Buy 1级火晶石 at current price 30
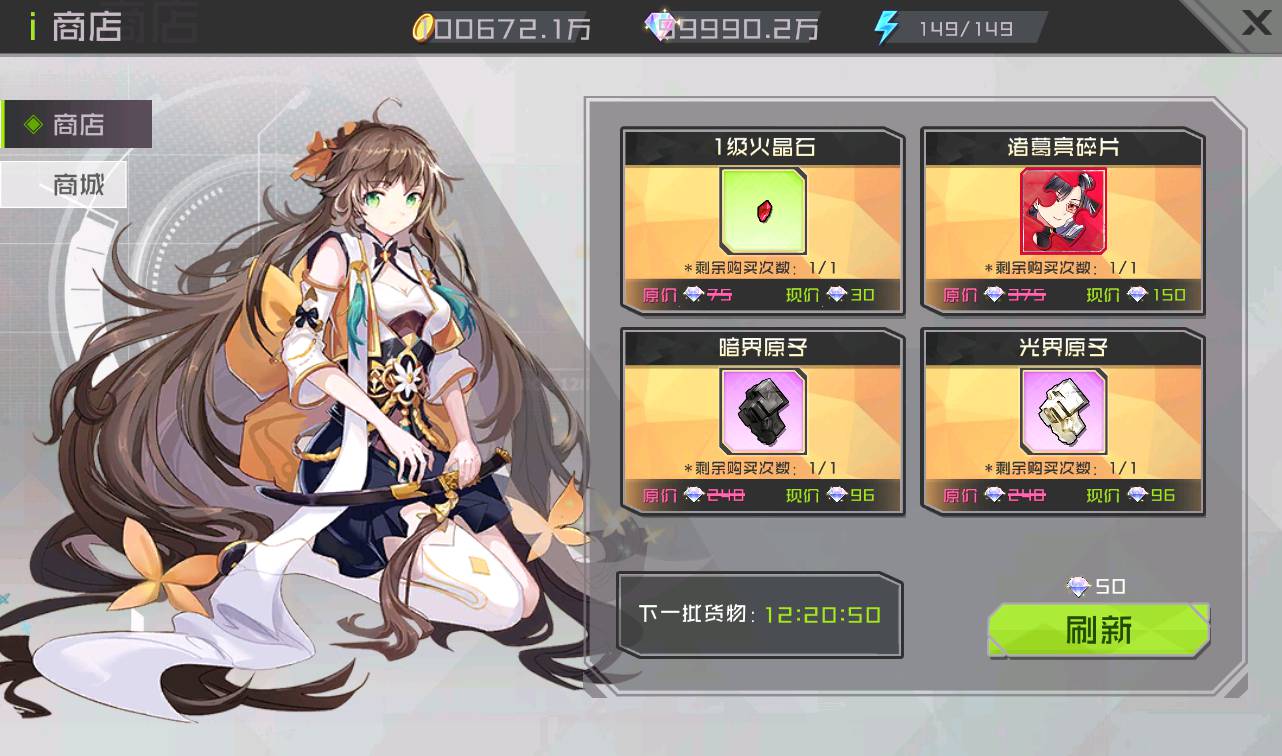Viewport: 1282px width, 756px height. 831,295
